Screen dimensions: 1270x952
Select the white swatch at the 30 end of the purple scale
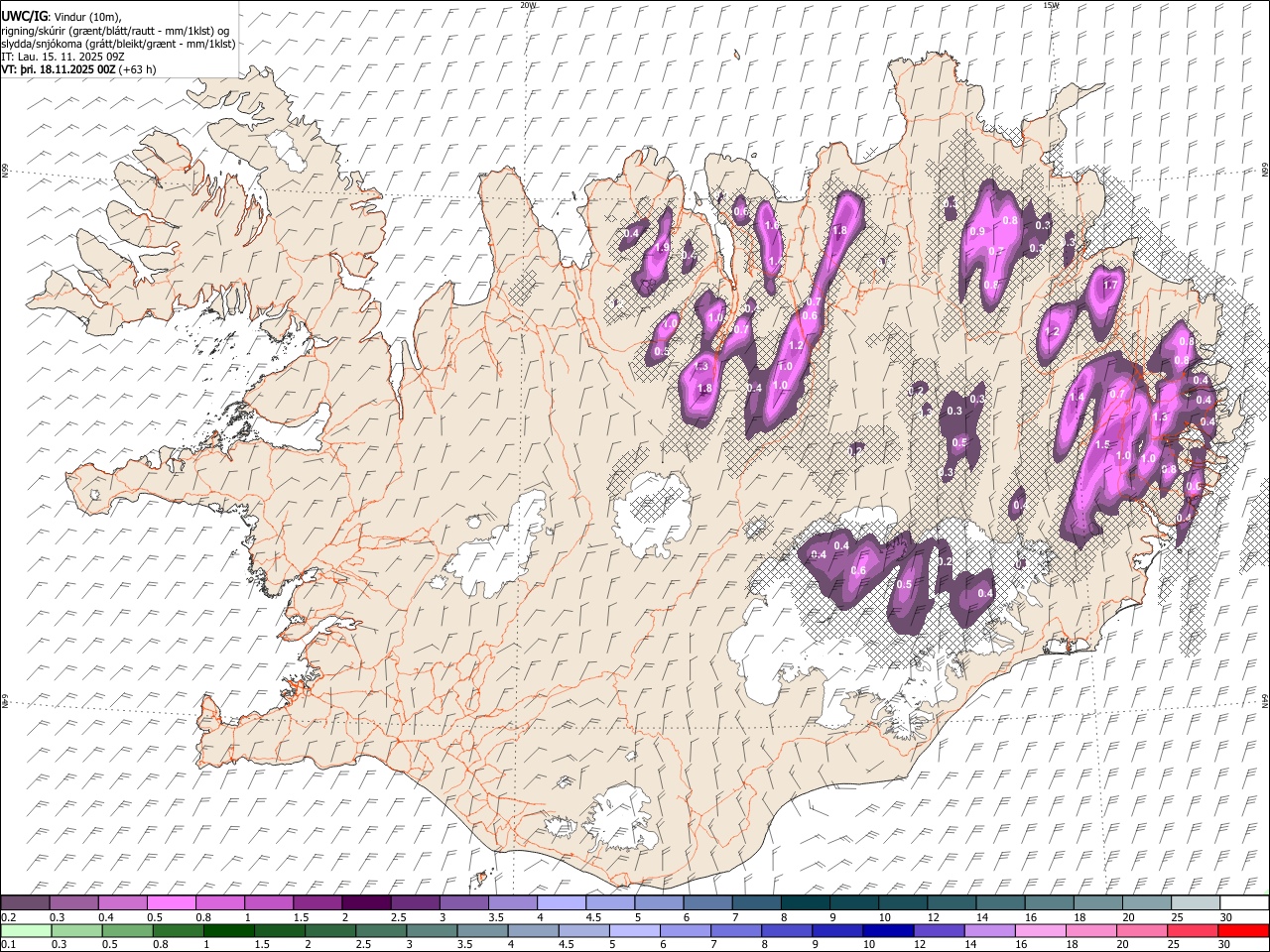pos(1243,901)
